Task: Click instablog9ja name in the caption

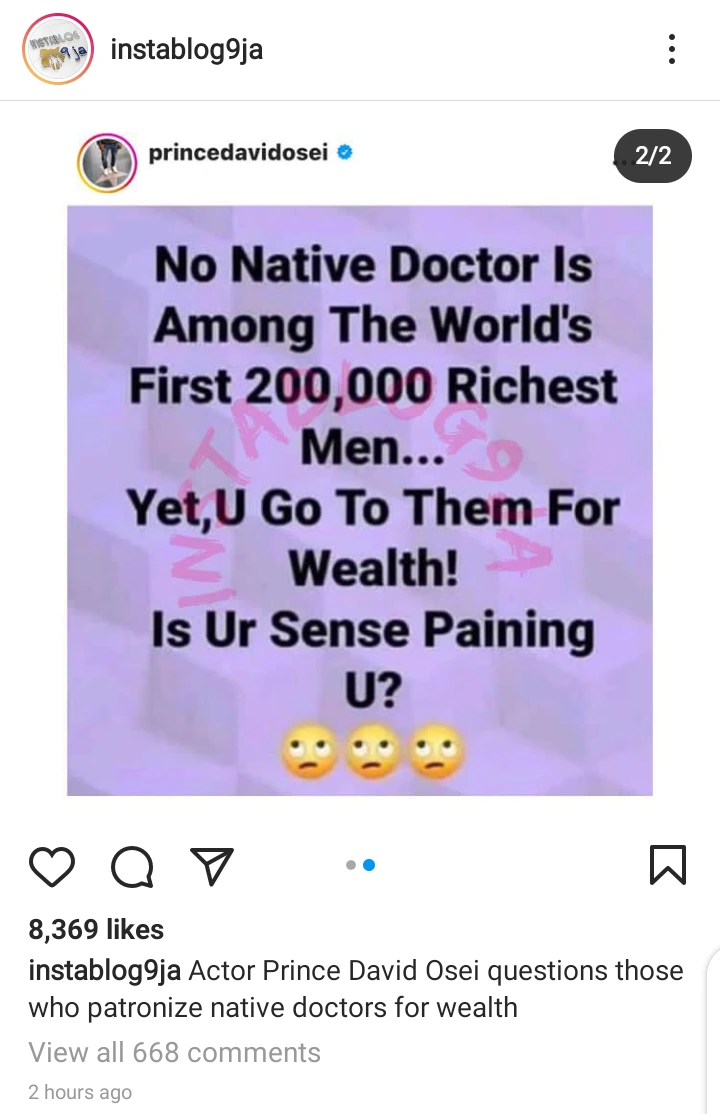Action: pyautogui.click(x=104, y=970)
